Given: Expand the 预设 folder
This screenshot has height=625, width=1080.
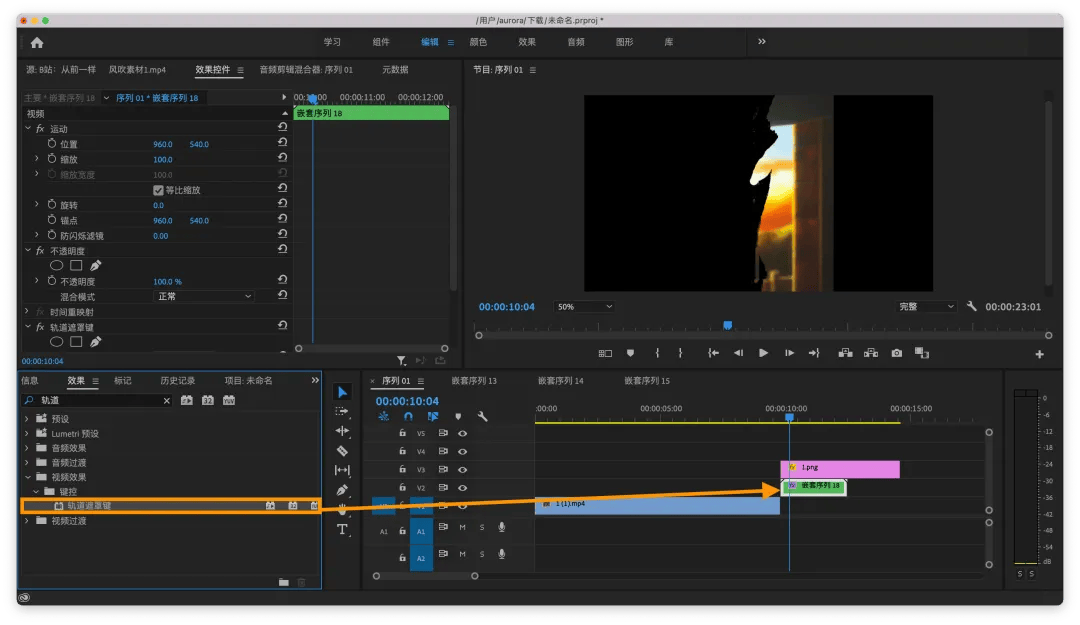Looking at the screenshot, I should tap(27, 418).
